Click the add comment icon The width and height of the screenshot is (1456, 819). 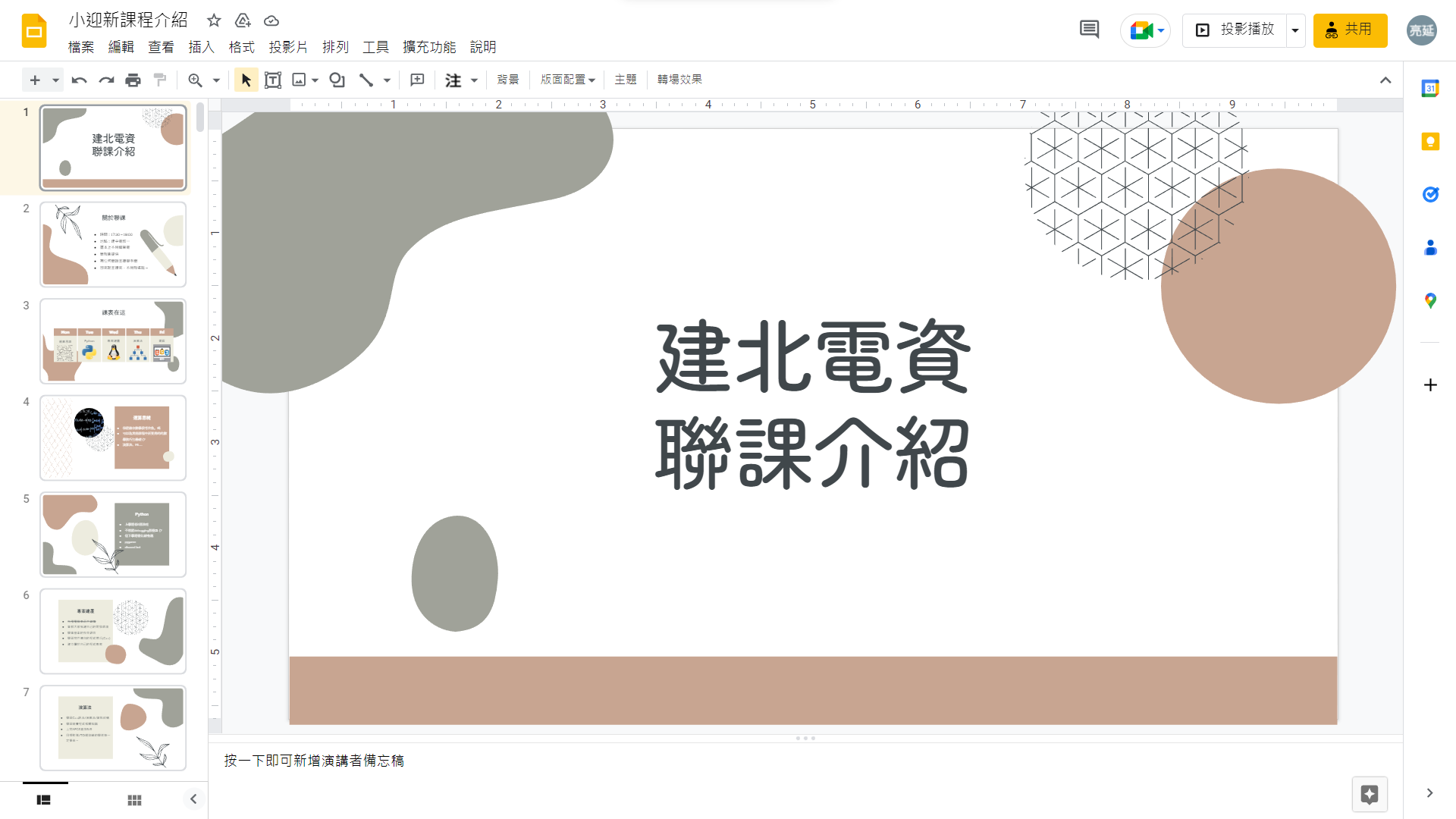click(417, 80)
